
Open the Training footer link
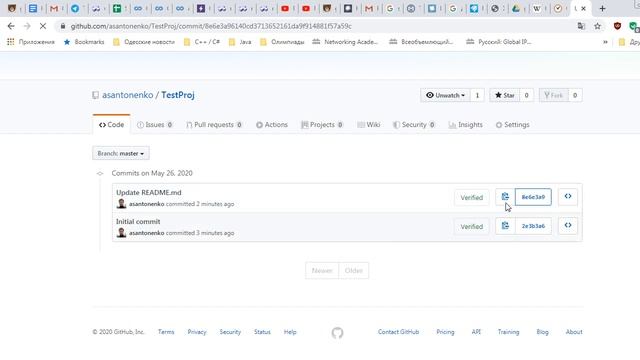tap(508, 332)
